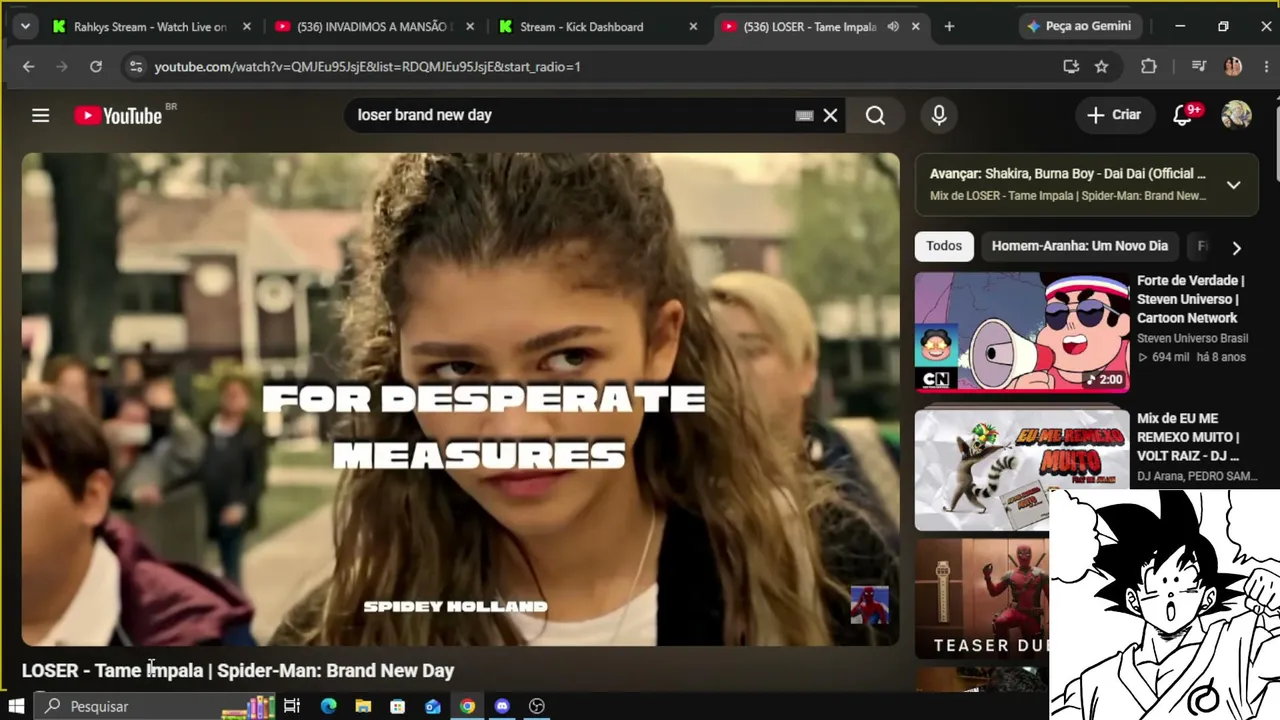Open the YouTube guide hamburger menu
1280x720 pixels.
(x=40, y=115)
